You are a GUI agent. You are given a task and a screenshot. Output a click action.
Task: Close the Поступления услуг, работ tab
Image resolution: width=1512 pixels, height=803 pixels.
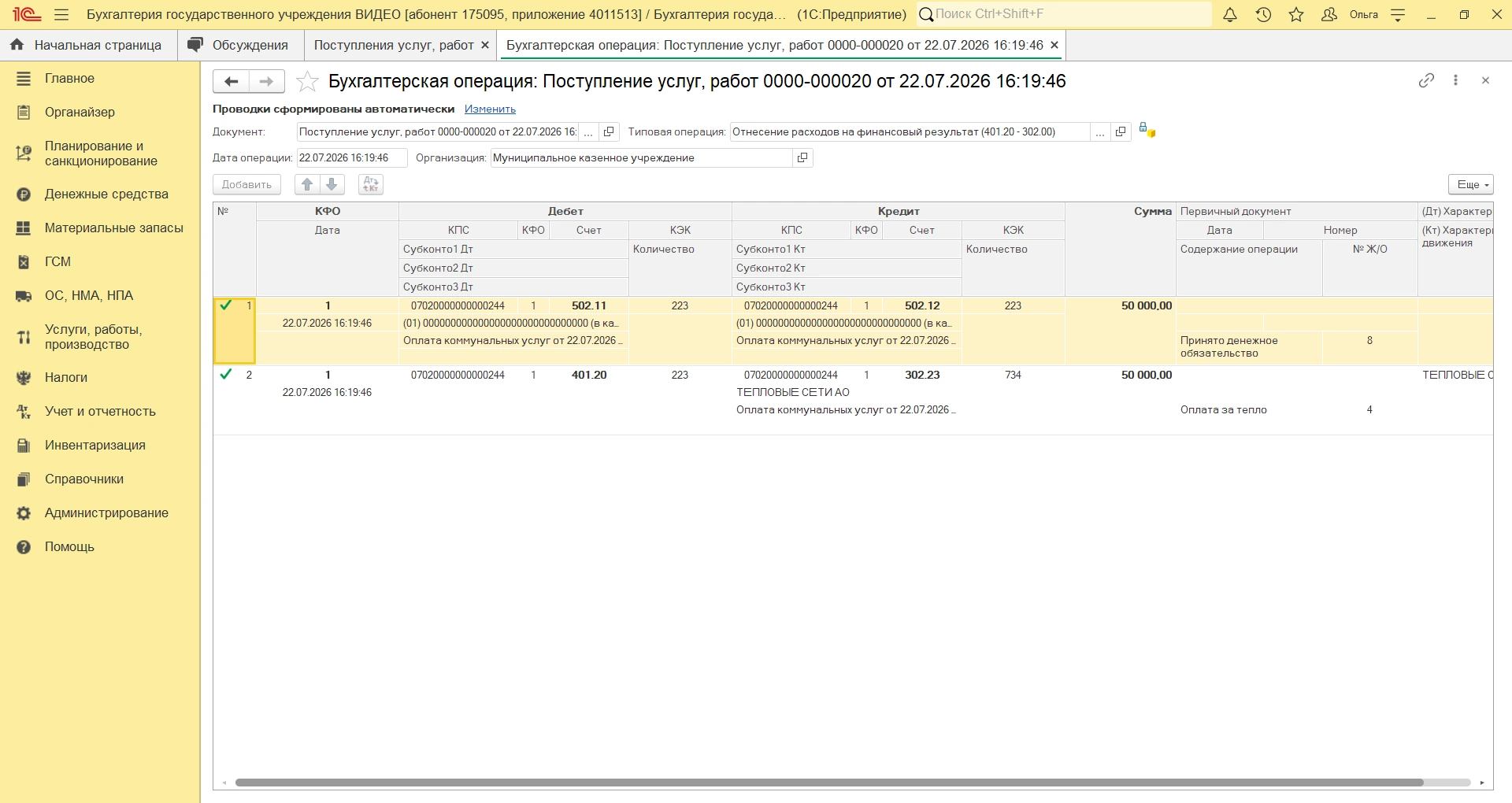pyautogui.click(x=485, y=46)
